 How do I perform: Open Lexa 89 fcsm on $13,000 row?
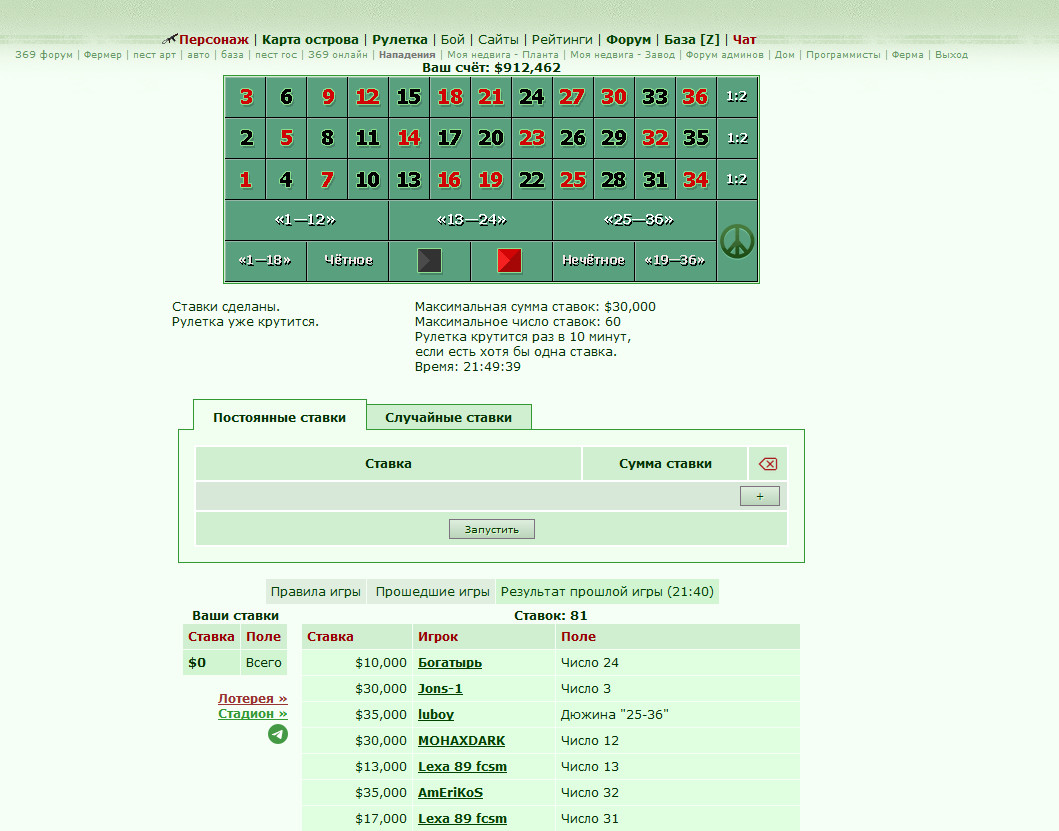pyautogui.click(x=463, y=767)
